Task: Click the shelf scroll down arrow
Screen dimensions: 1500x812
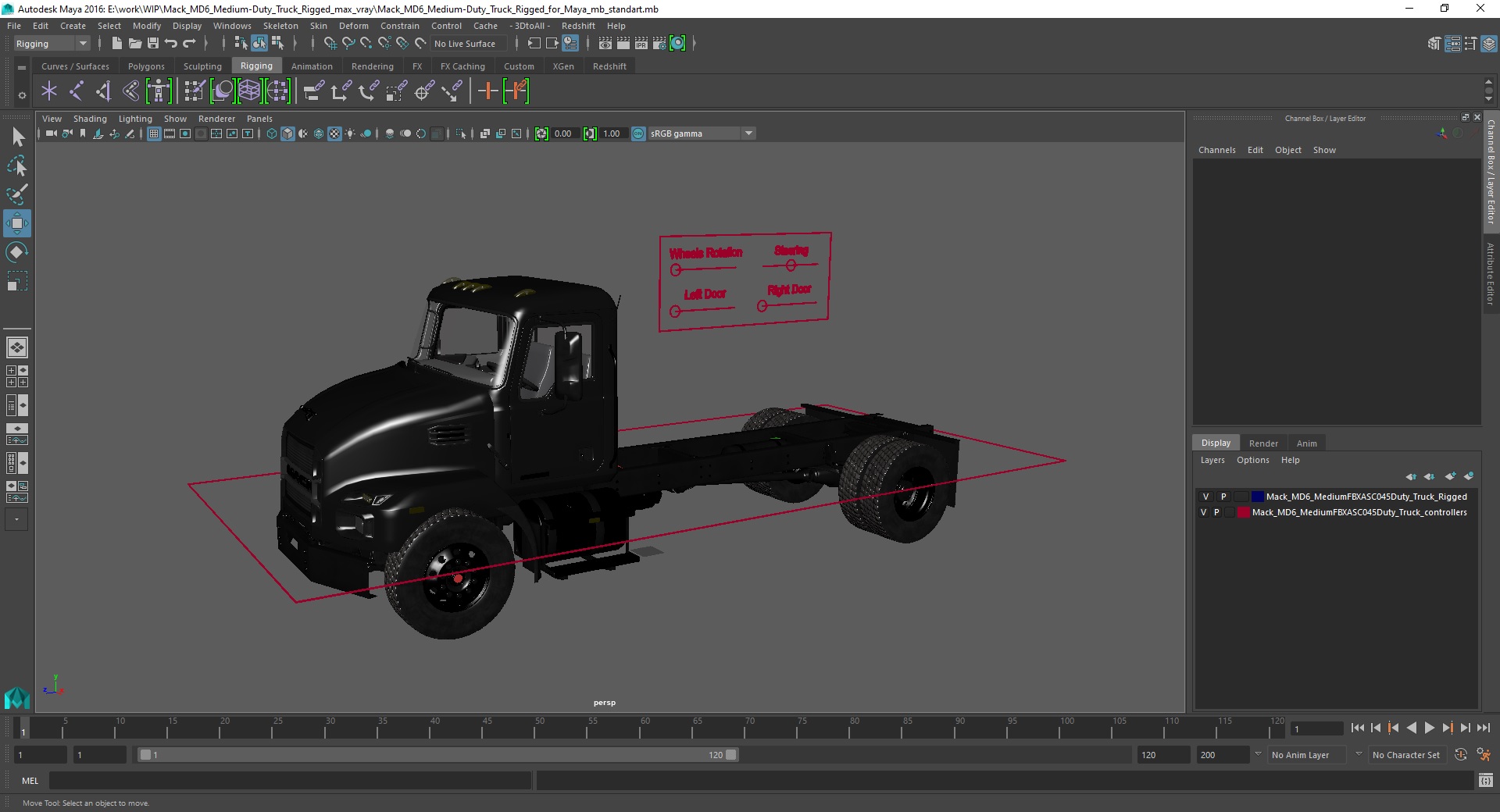Action: click(1488, 99)
